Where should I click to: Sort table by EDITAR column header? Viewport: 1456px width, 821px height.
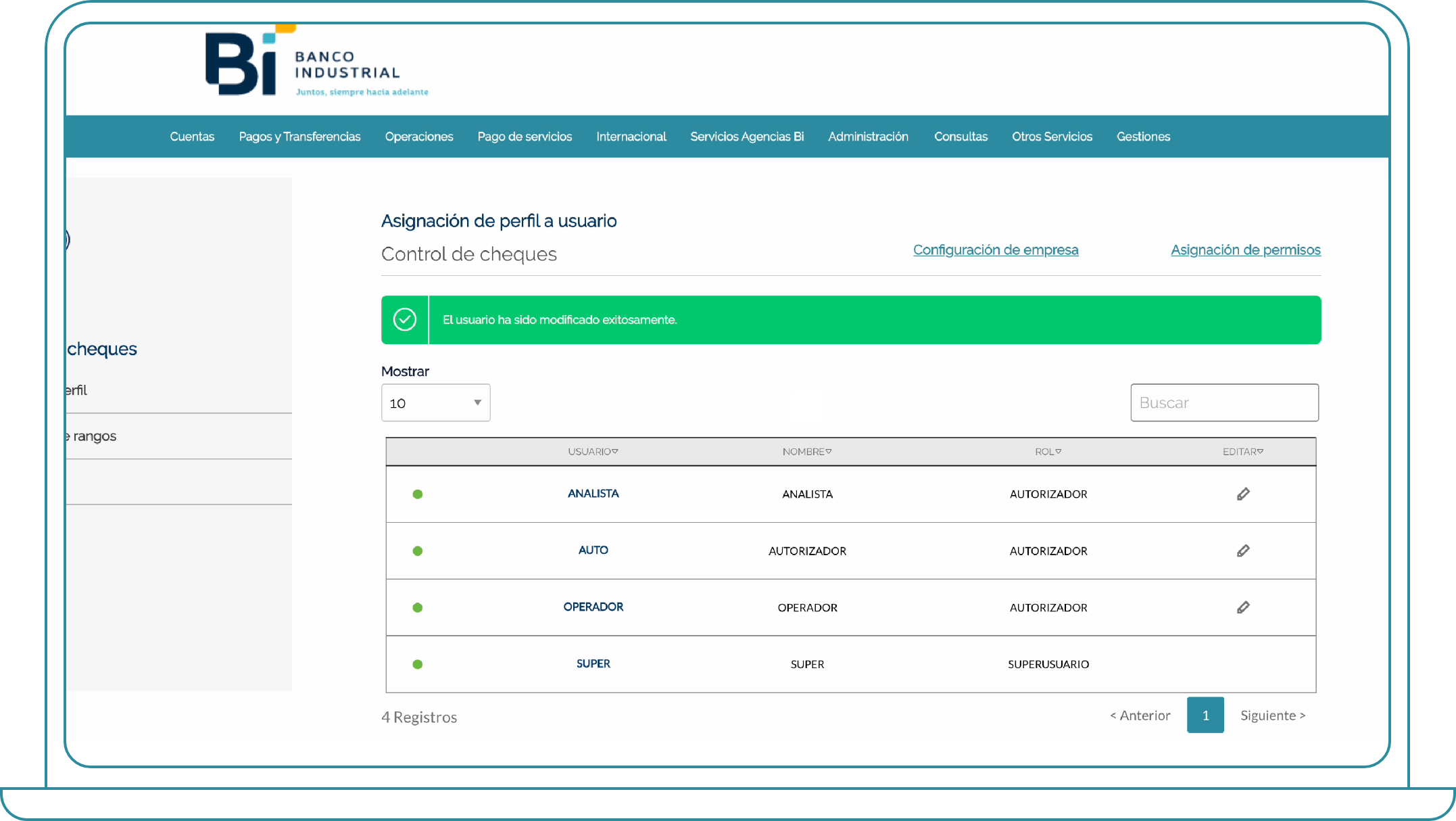(1243, 452)
